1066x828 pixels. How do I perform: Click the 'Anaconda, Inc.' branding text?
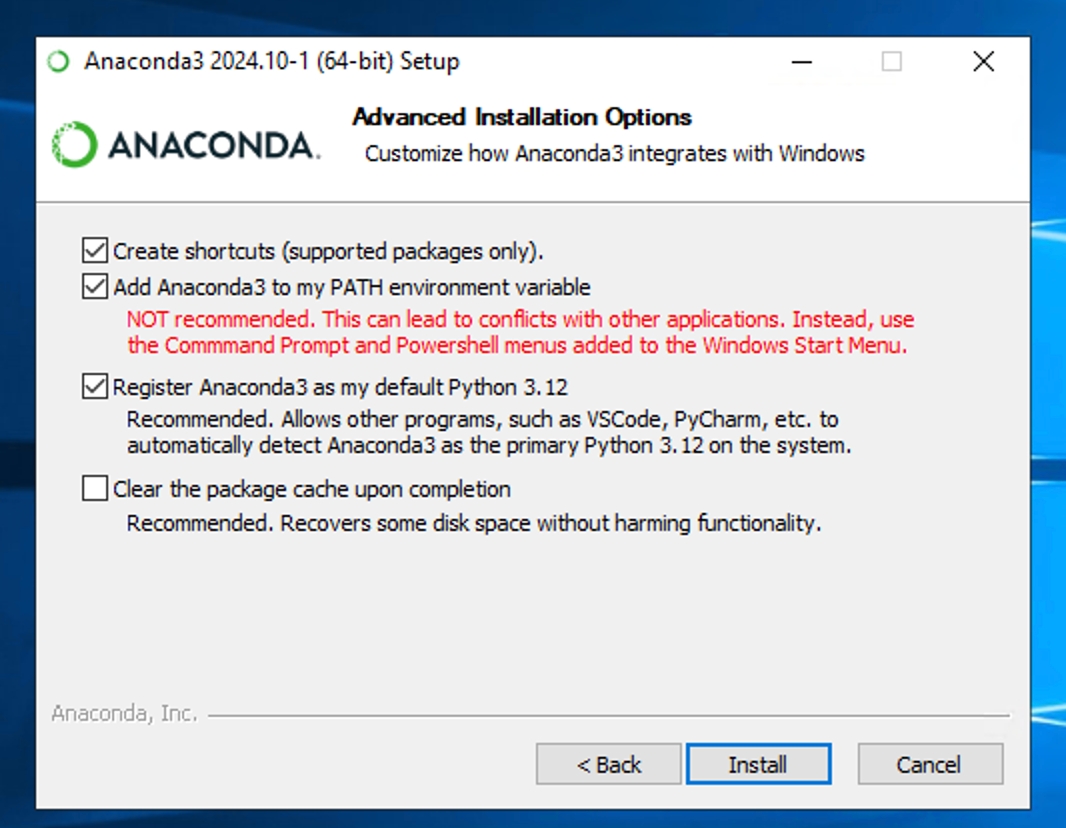coord(124,714)
